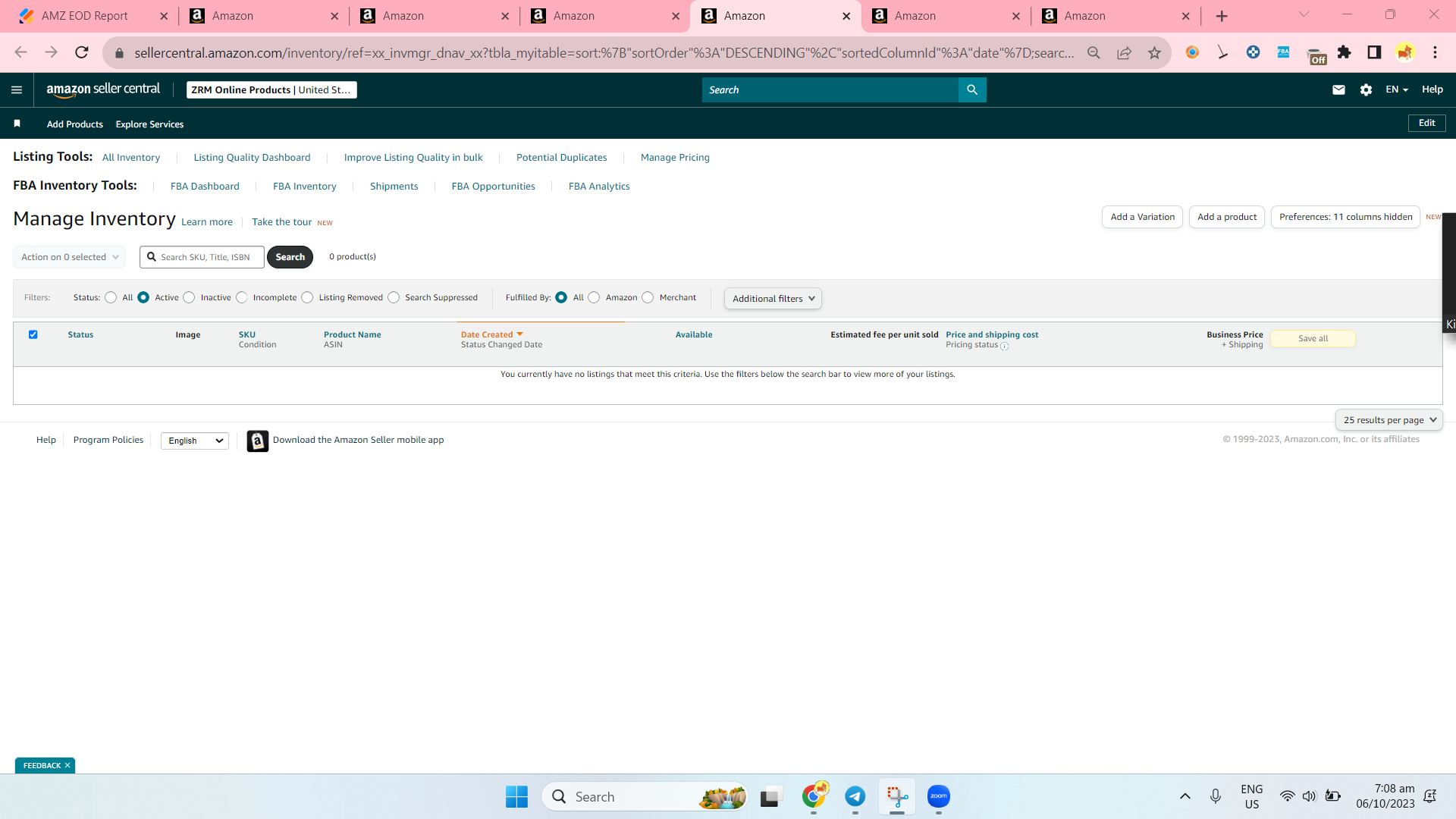
Task: Open the Action on 0 selected dropdown
Action: coord(70,257)
